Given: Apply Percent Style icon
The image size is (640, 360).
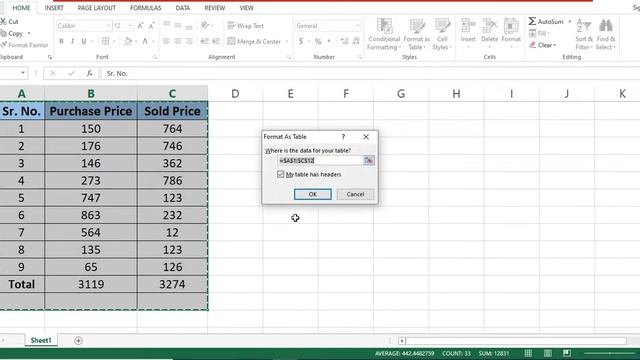Looking at the screenshot, I should (x=318, y=41).
